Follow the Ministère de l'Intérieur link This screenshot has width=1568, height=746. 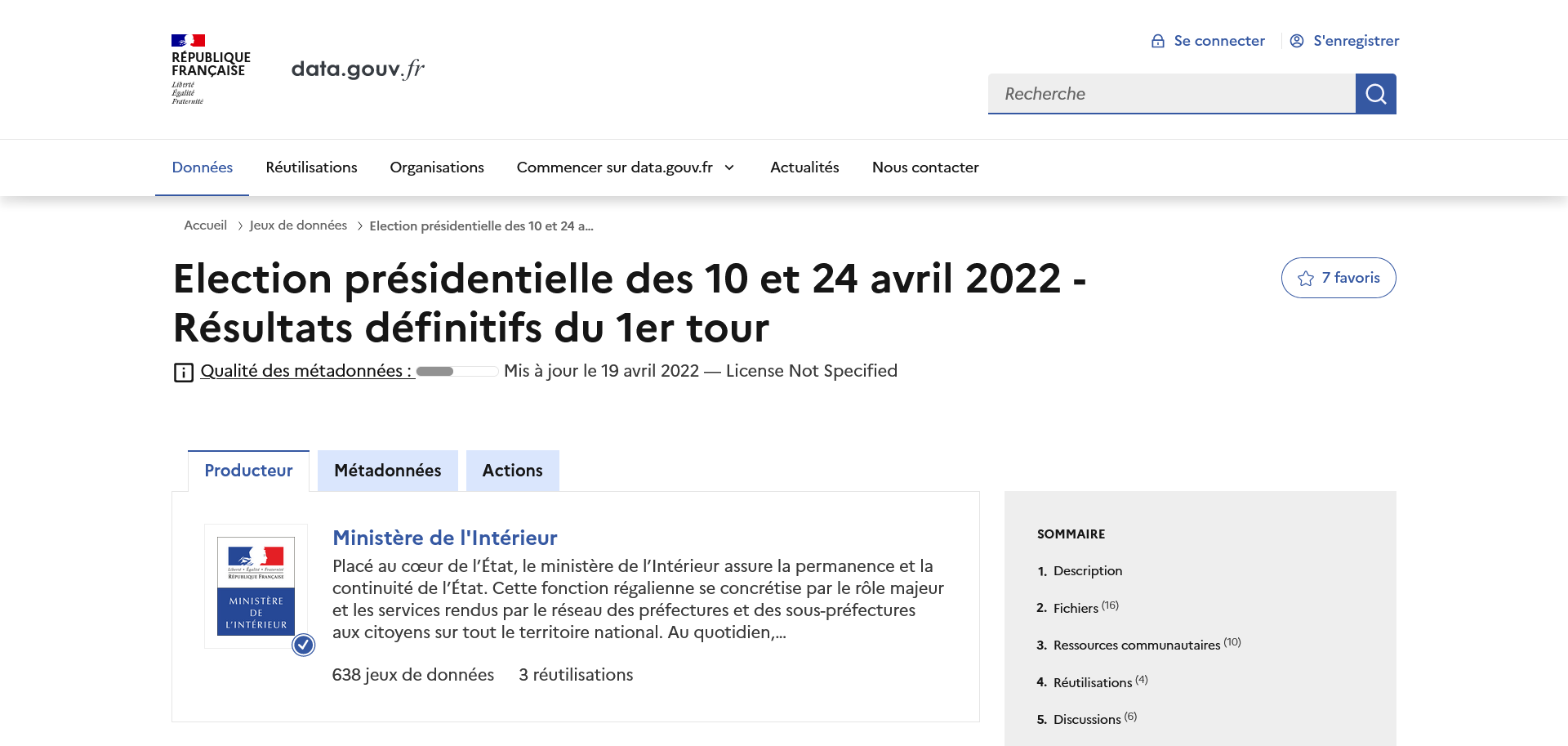point(444,538)
